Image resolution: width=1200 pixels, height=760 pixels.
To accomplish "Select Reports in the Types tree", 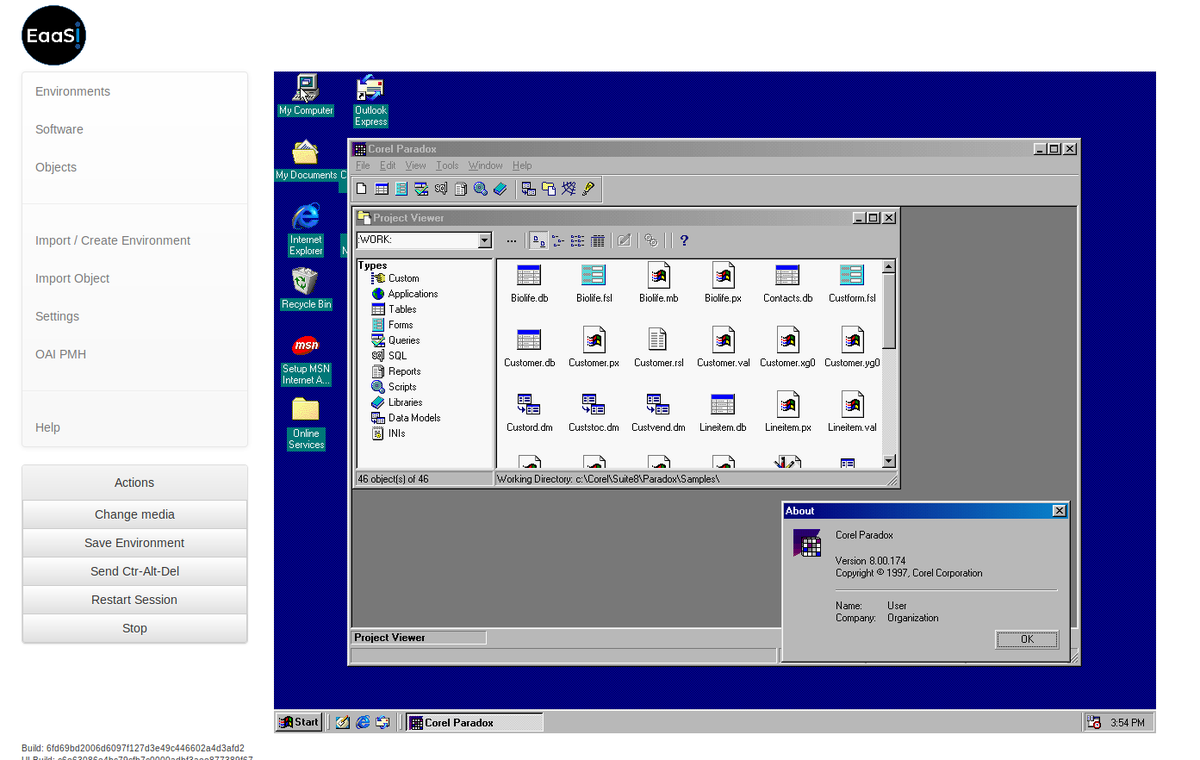I will coord(396,371).
